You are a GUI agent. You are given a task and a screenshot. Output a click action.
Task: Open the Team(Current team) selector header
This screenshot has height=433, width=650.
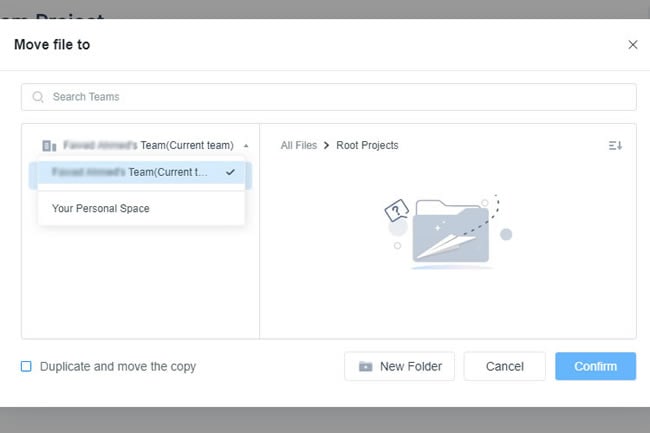pos(147,145)
